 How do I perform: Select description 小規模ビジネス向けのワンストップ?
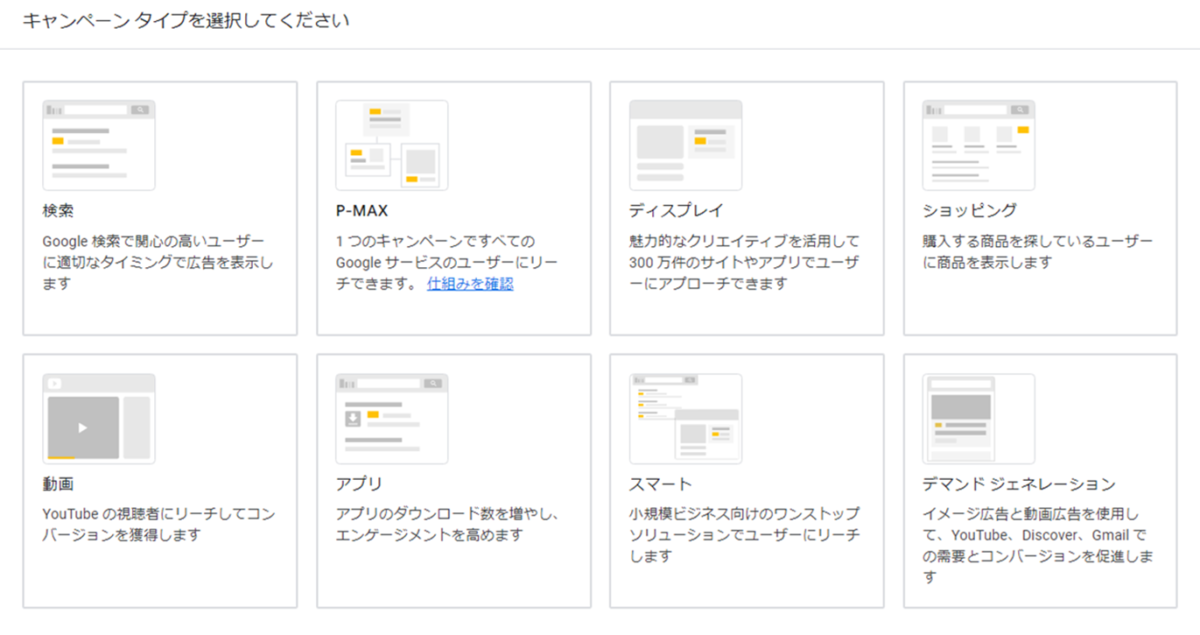[744, 535]
